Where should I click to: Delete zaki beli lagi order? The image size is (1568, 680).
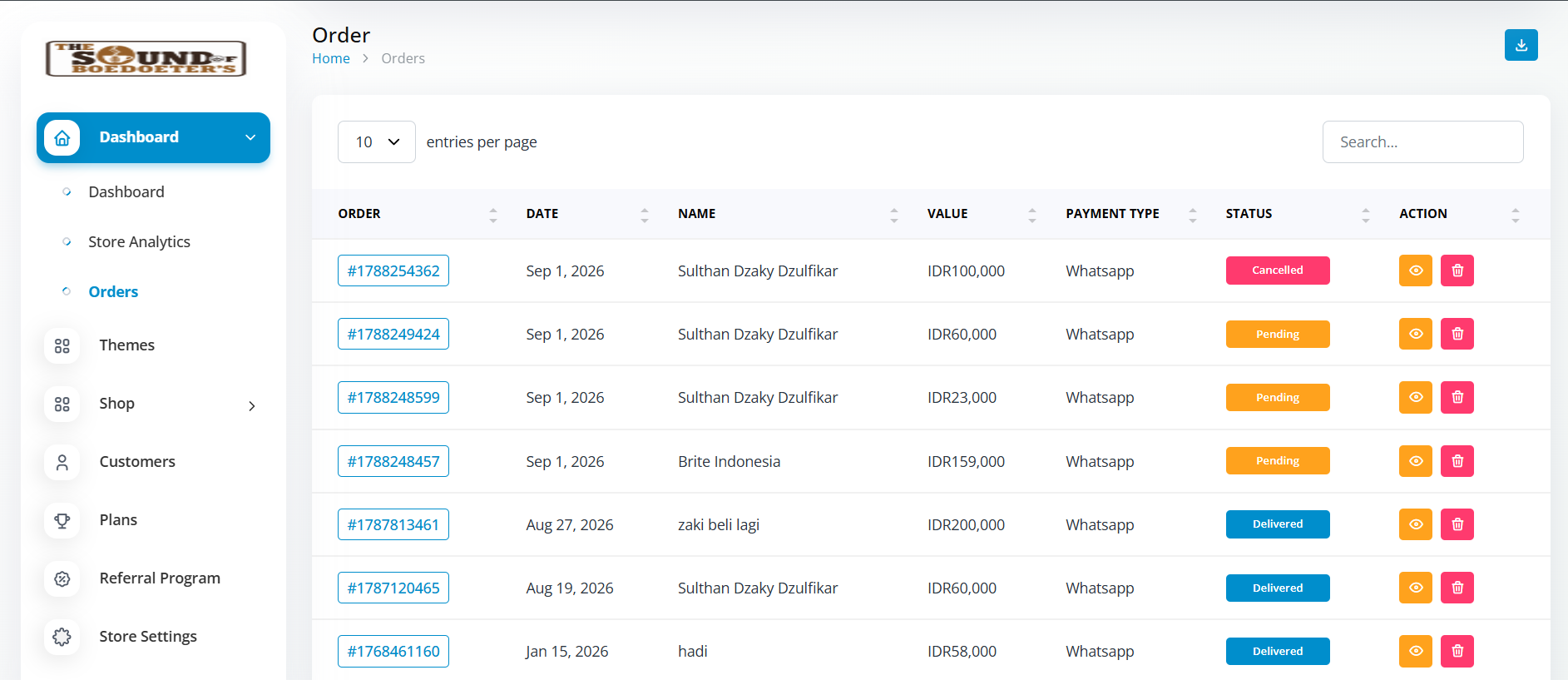(x=1457, y=524)
